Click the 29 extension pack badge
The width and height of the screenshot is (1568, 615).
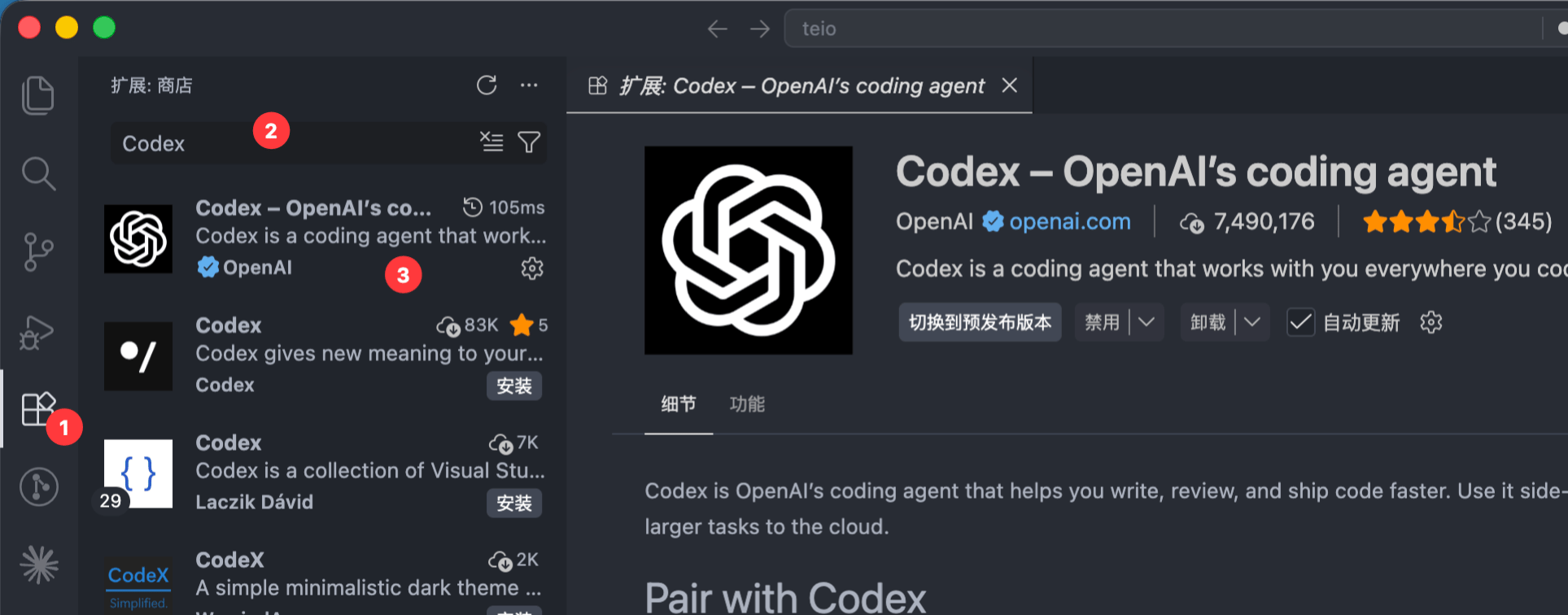coord(111,500)
